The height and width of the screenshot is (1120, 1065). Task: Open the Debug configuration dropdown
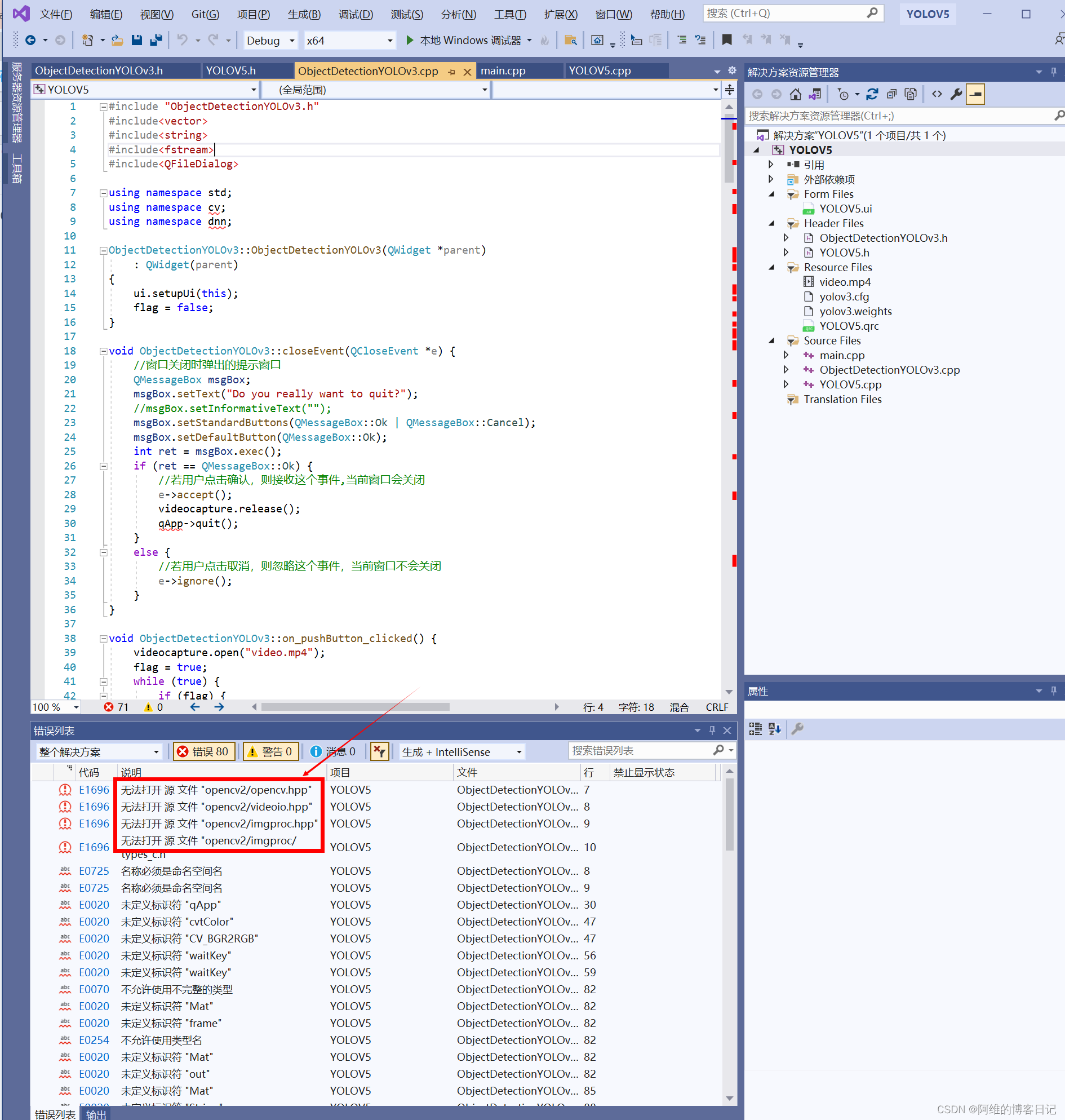click(270, 41)
